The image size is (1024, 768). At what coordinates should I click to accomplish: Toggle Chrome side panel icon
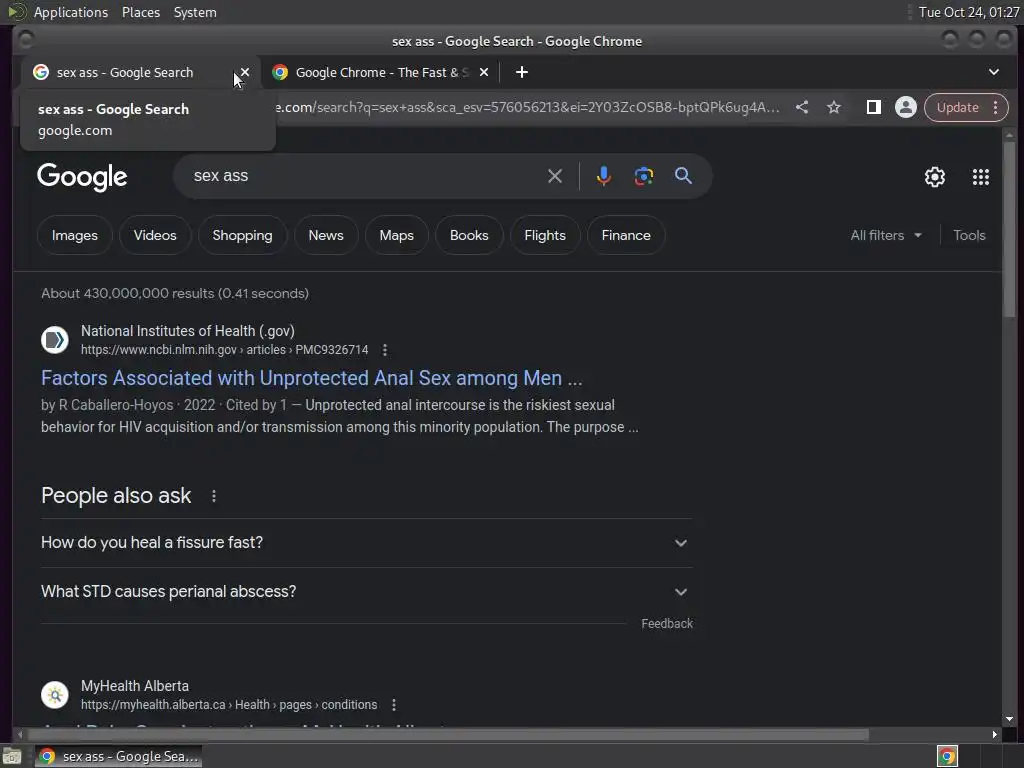(x=873, y=107)
